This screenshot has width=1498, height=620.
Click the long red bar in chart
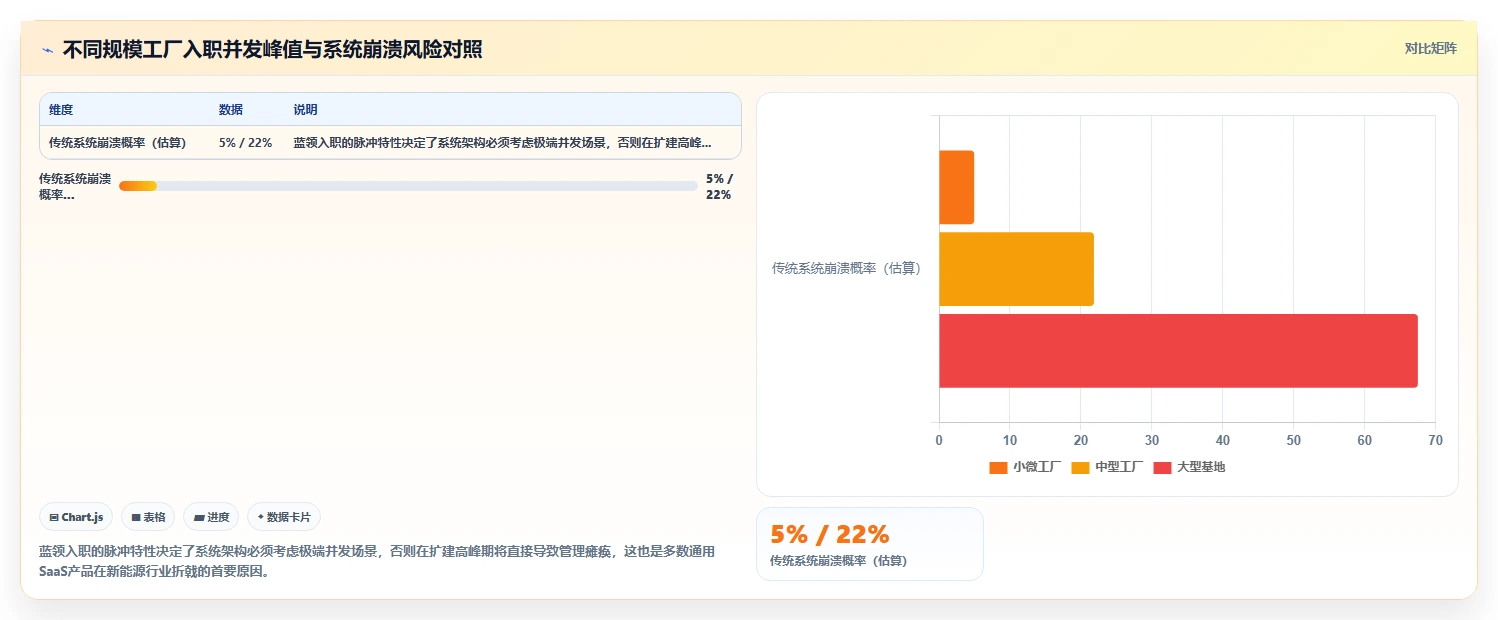pos(1178,351)
